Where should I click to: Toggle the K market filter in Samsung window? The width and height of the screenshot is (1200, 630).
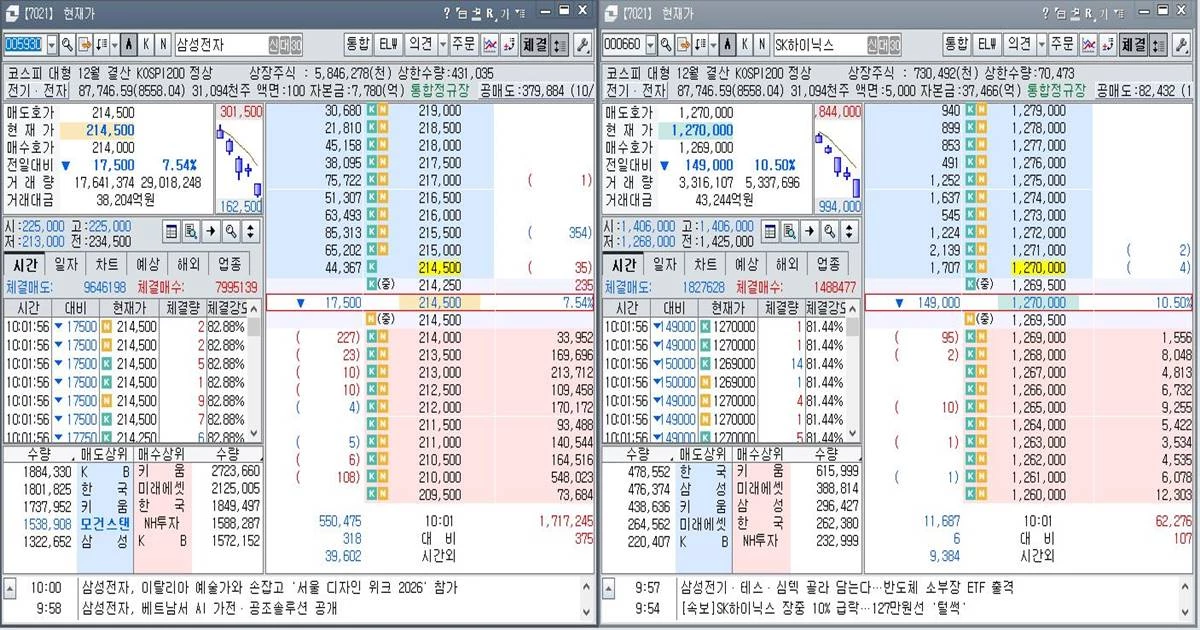pos(146,45)
